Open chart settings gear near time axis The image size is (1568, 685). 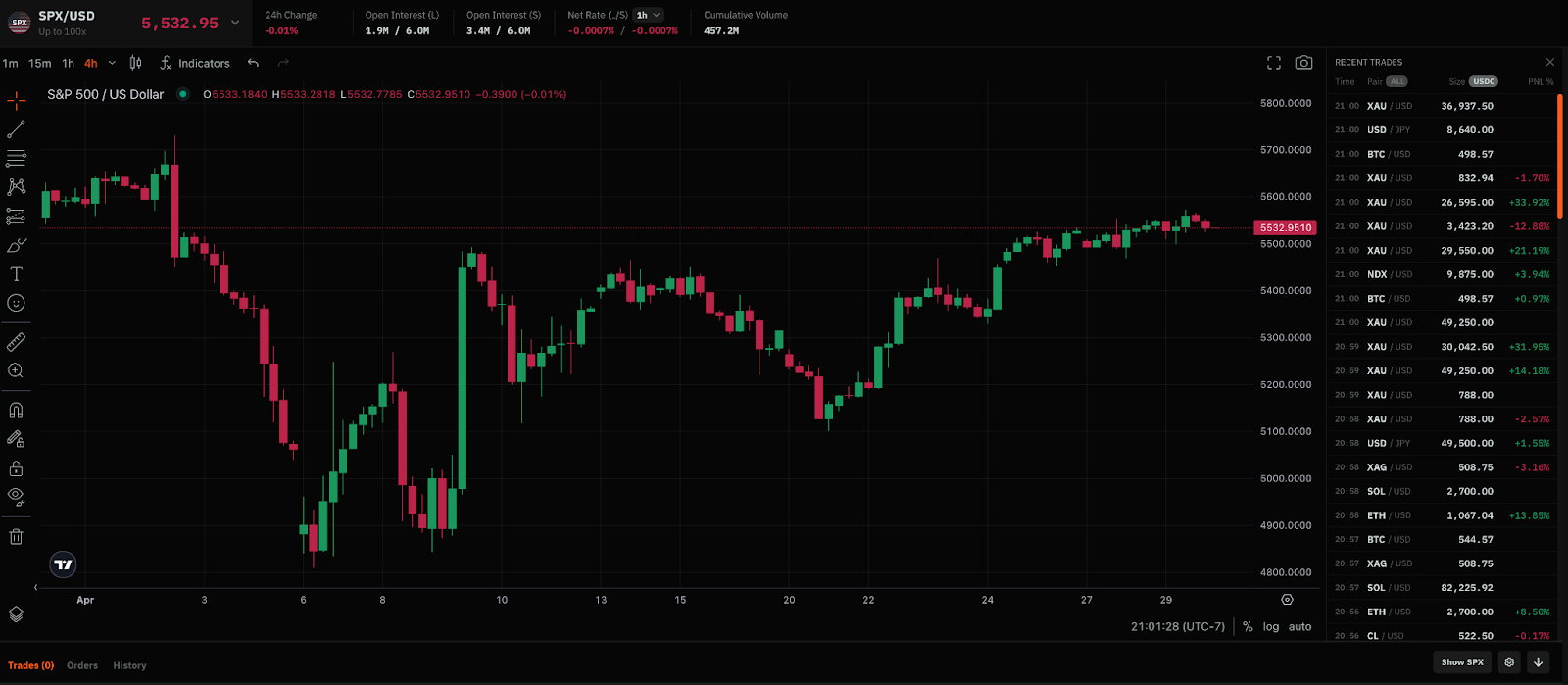(x=1288, y=600)
